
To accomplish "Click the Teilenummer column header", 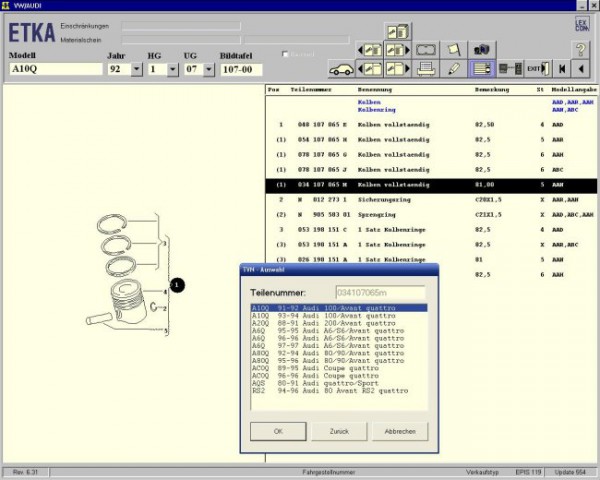I will (x=311, y=90).
